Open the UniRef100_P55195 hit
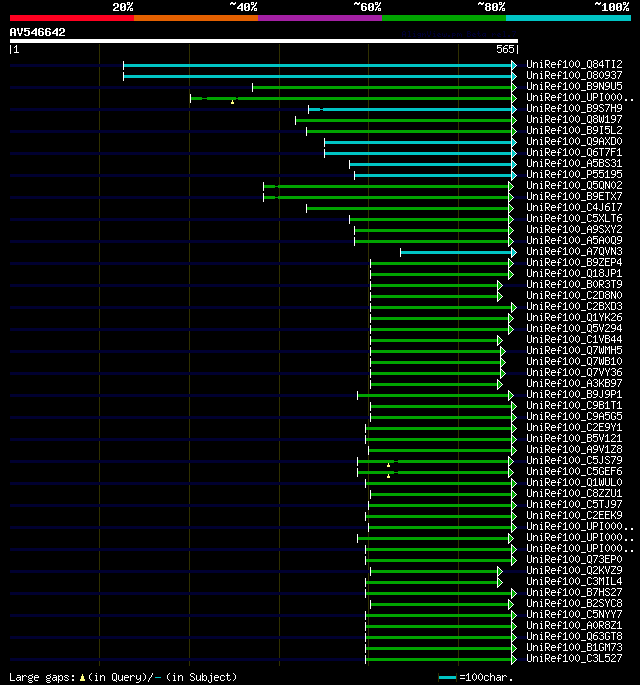Image resolution: width=640 pixels, height=685 pixels. pos(574,174)
